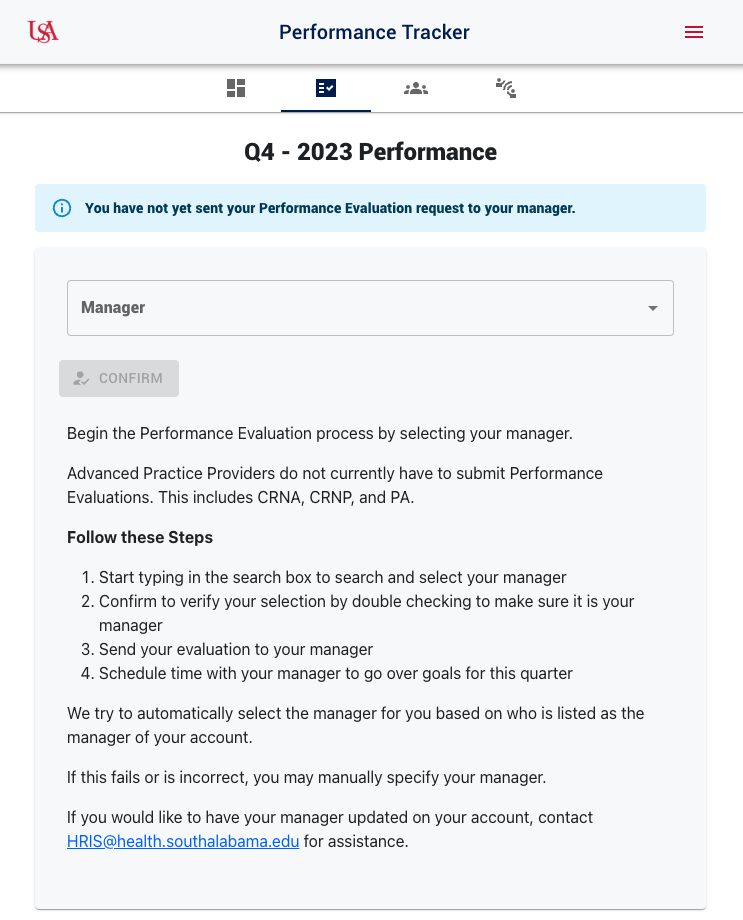The width and height of the screenshot is (743, 920).
Task: Open the HRIS@health.southalabama.edu email link
Action: (183, 842)
